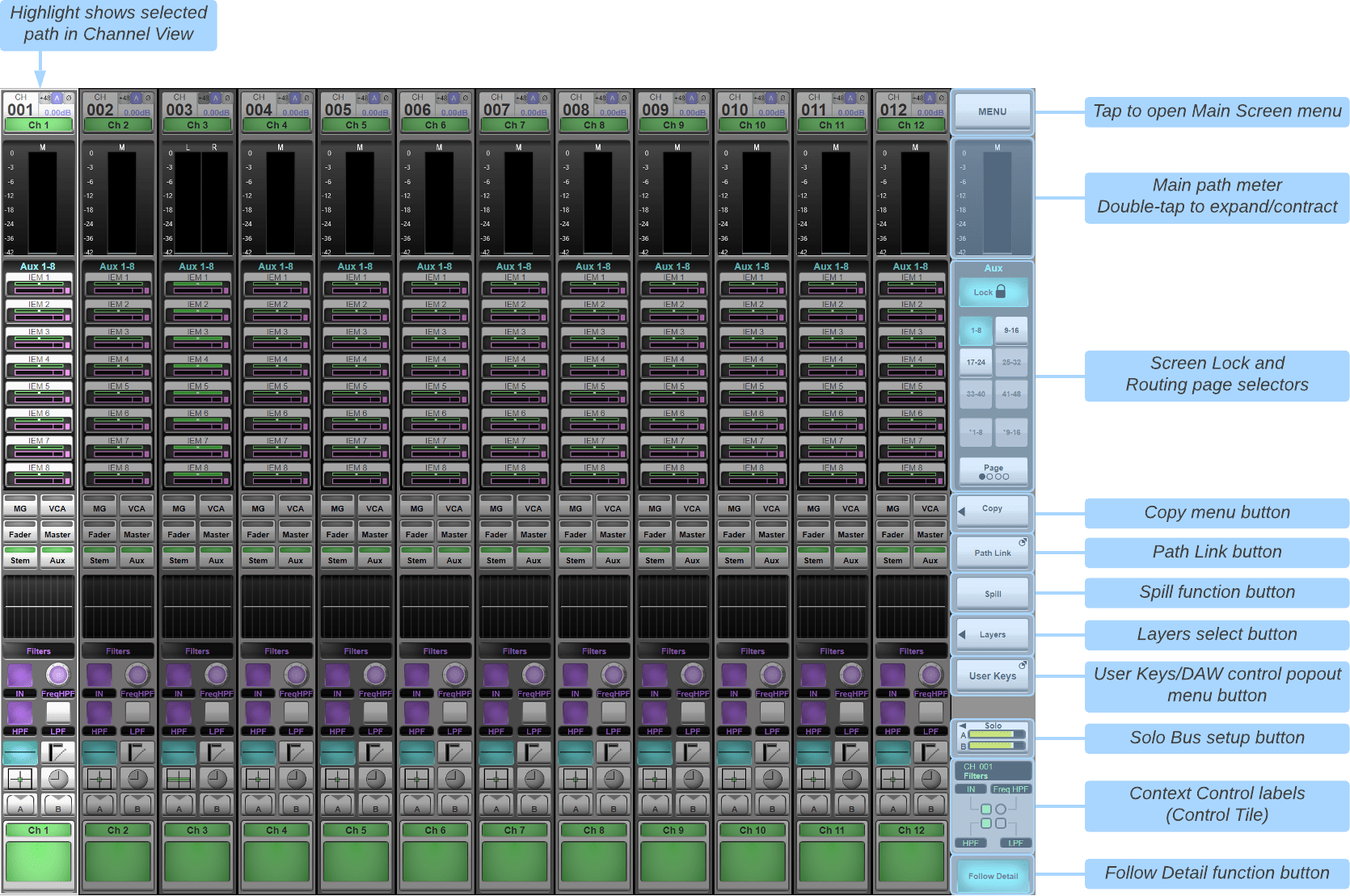Open the Aux 1-8 header on Ch 2
The width and height of the screenshot is (1350, 896).
(118, 266)
